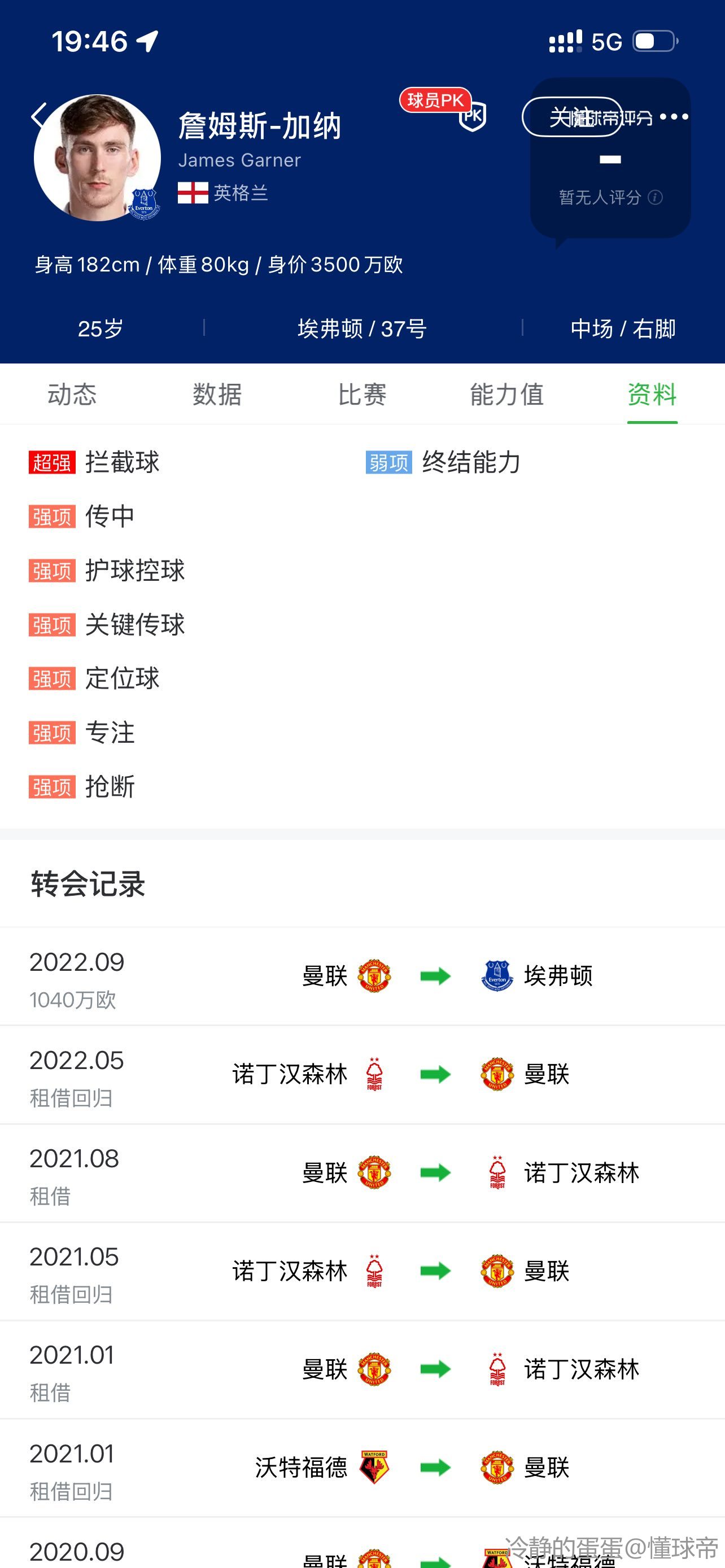The image size is (725, 1568).
Task: Tap the 埃弗顿 / 37号 team link
Action: (x=362, y=329)
